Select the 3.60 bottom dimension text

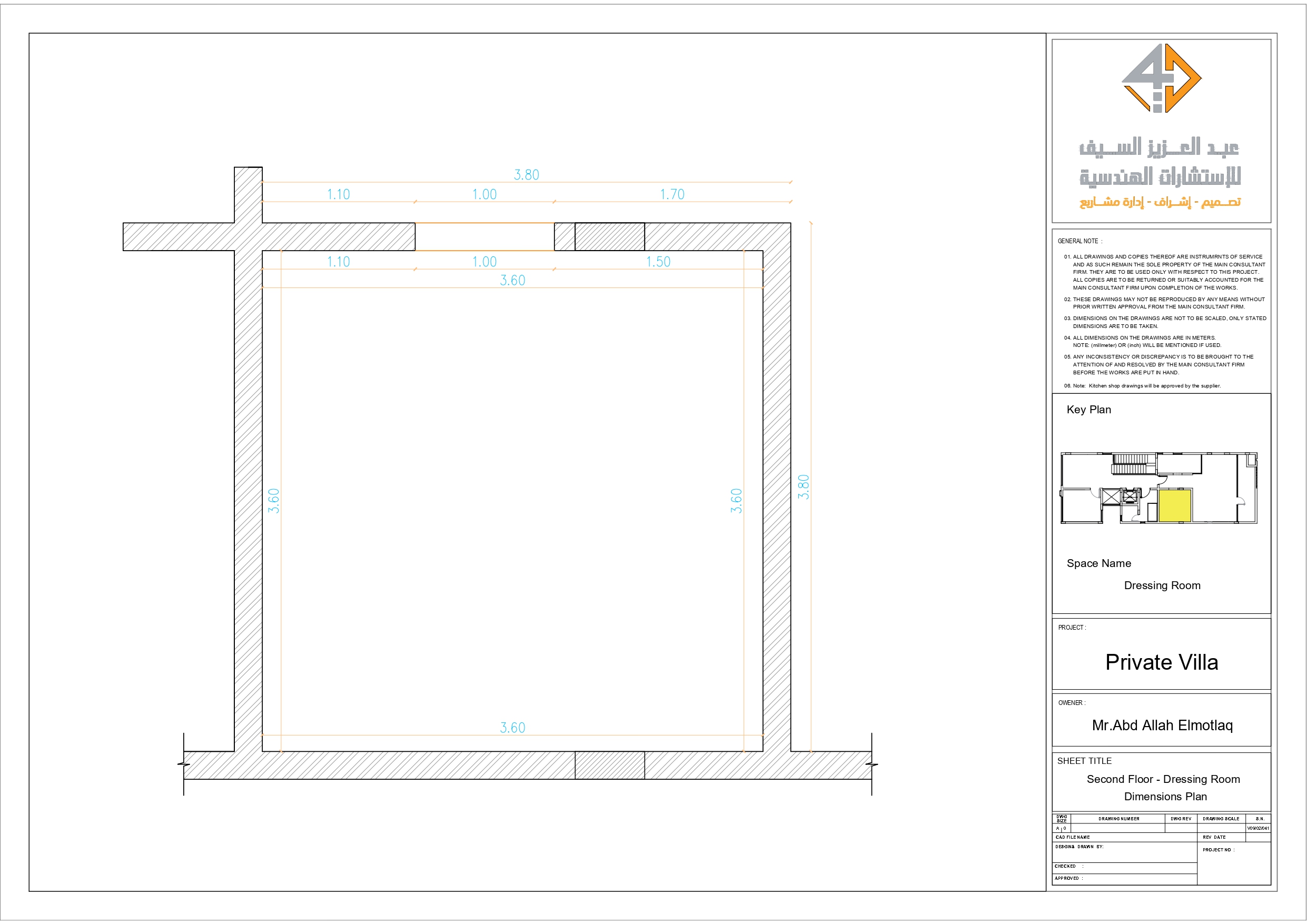(x=512, y=727)
